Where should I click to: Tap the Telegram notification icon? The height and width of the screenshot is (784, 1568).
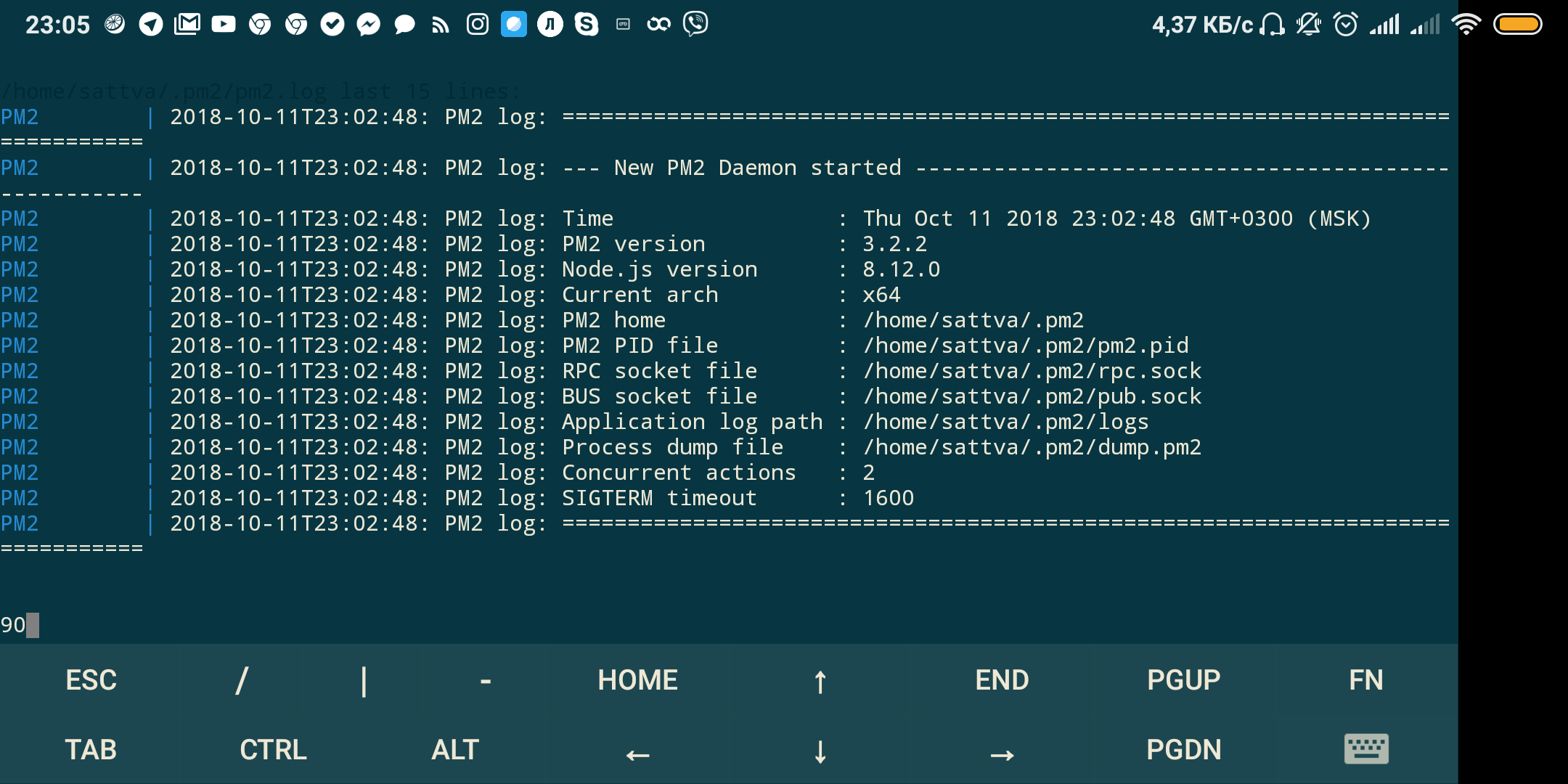click(x=151, y=25)
